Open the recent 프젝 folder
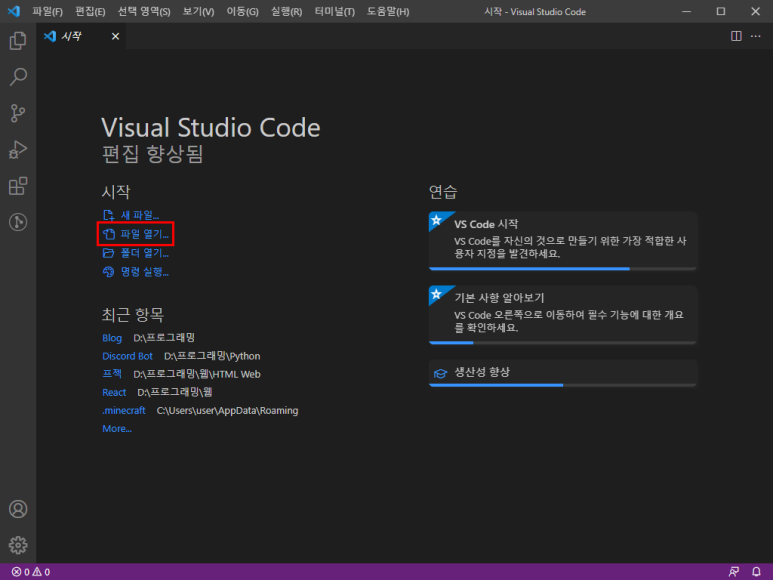The width and height of the screenshot is (773, 580). click(112, 374)
